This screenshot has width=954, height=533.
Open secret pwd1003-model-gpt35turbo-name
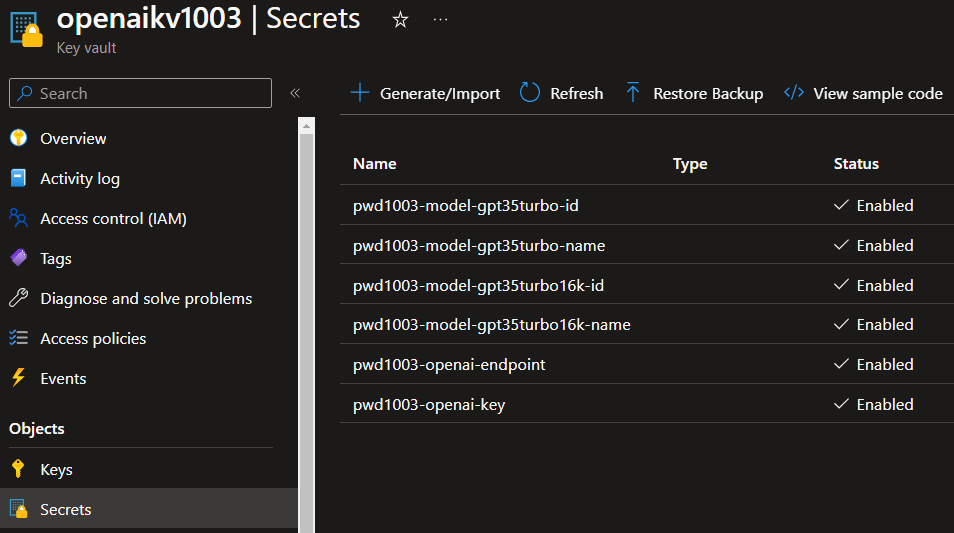click(x=479, y=246)
